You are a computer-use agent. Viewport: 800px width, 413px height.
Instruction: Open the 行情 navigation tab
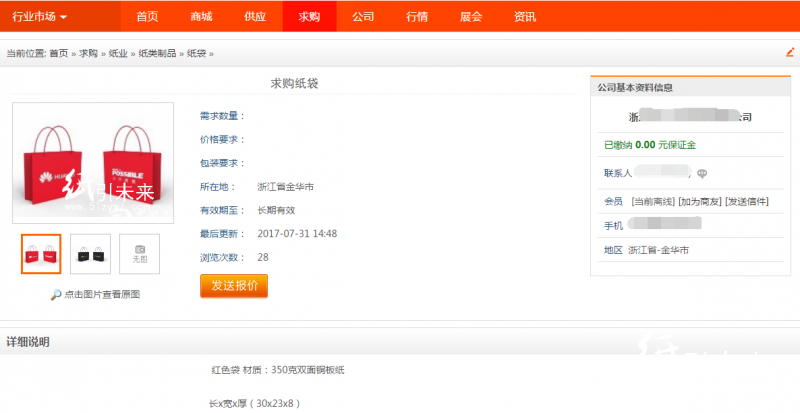417,17
